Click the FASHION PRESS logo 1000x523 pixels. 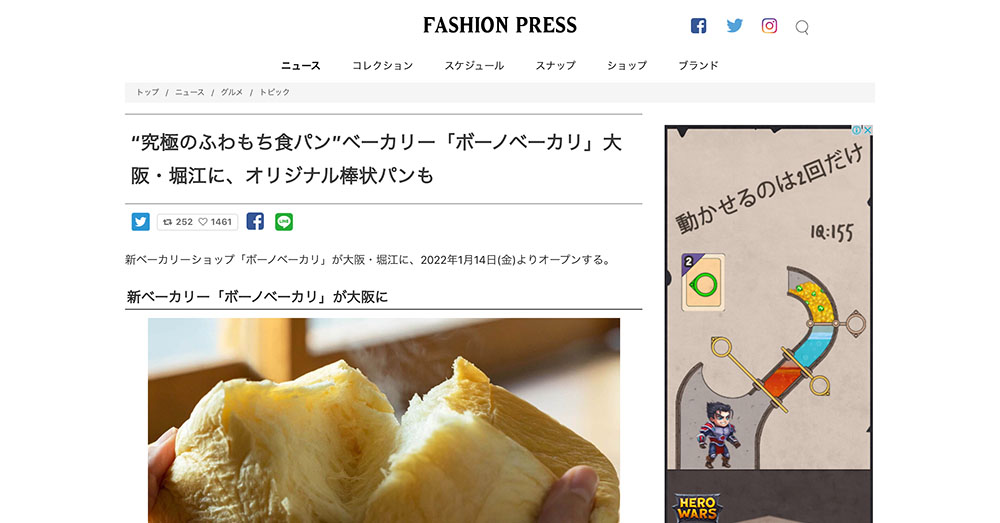pos(500,26)
